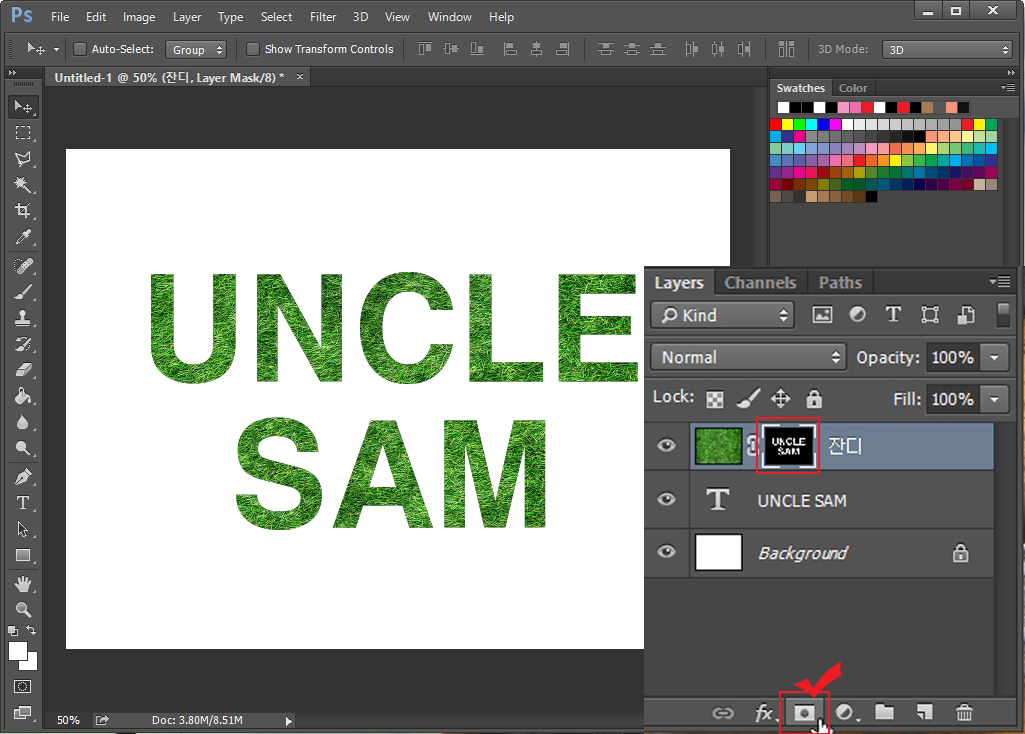Hide the Background layer
Screen dimensions: 1025x734
pyautogui.click(x=666, y=552)
